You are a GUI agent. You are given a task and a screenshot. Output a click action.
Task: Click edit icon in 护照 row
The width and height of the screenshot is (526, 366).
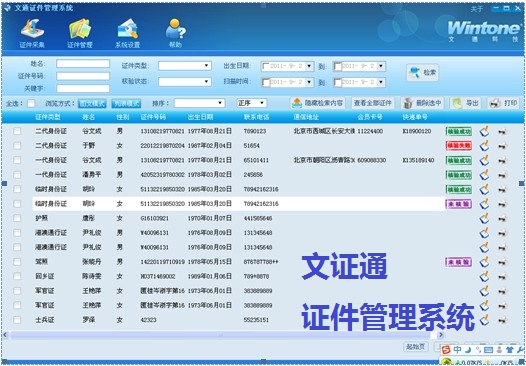coord(484,218)
